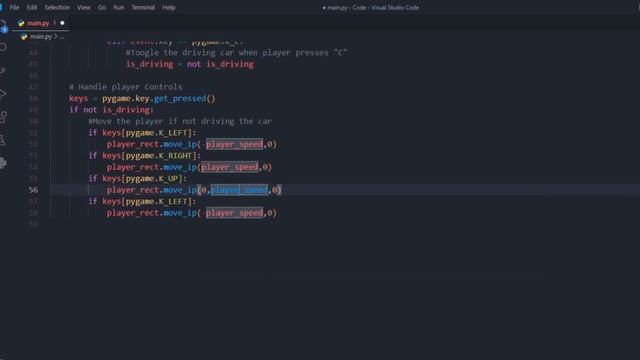Open the Terminal menu

(x=143, y=7)
